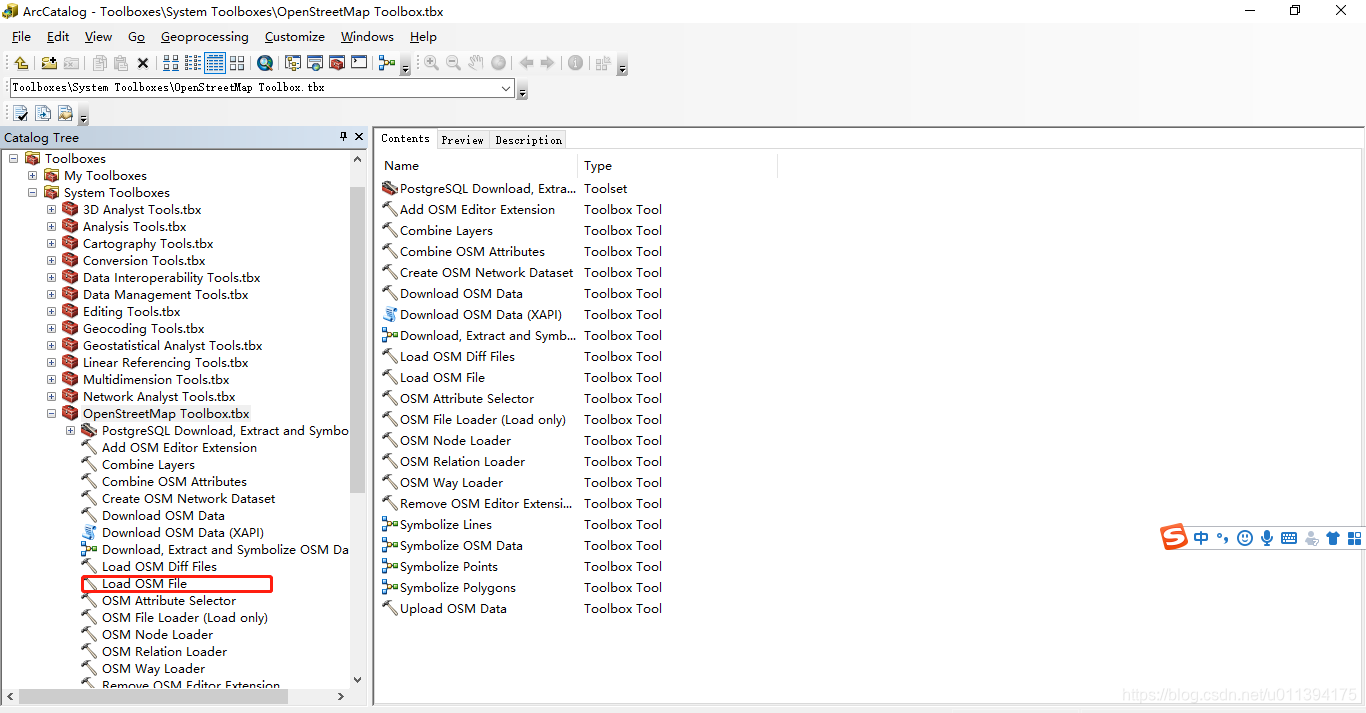
Task: Select Load OSM File in Catalog Tree
Action: click(x=144, y=584)
